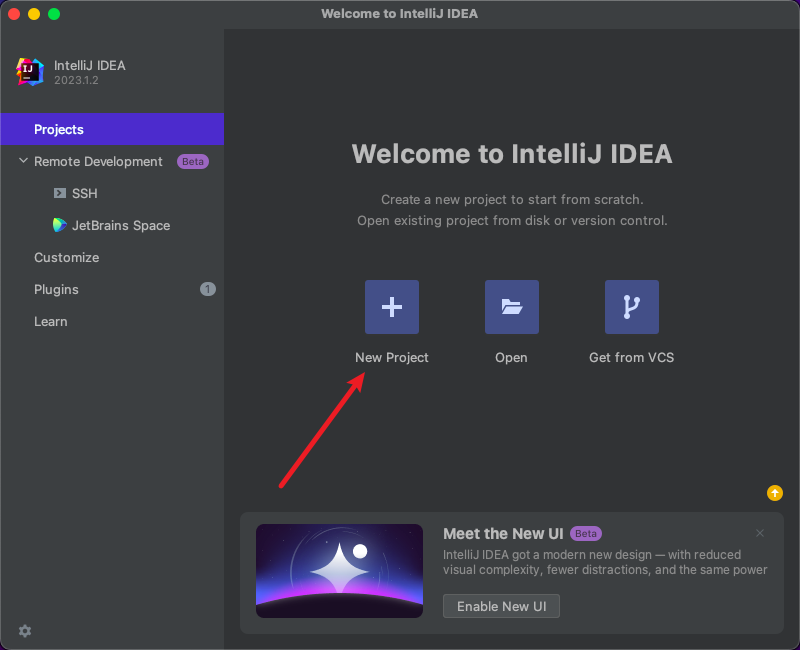Click the Enable New UI button
The image size is (800, 650).
[501, 606]
